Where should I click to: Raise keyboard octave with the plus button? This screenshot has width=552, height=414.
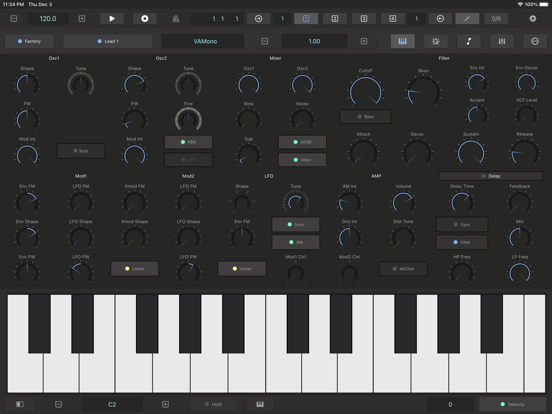(x=165, y=404)
